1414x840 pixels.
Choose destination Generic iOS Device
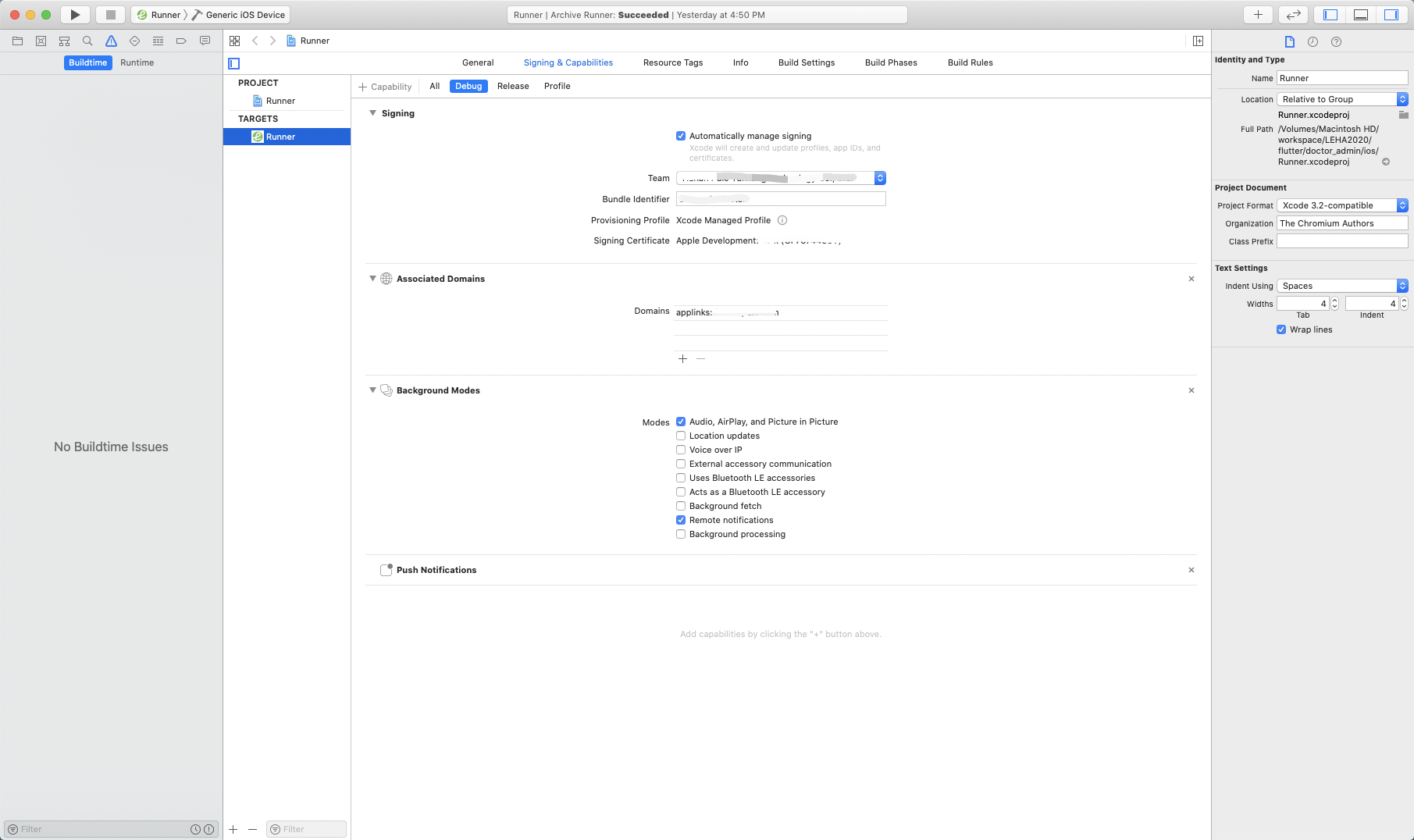coord(239,15)
